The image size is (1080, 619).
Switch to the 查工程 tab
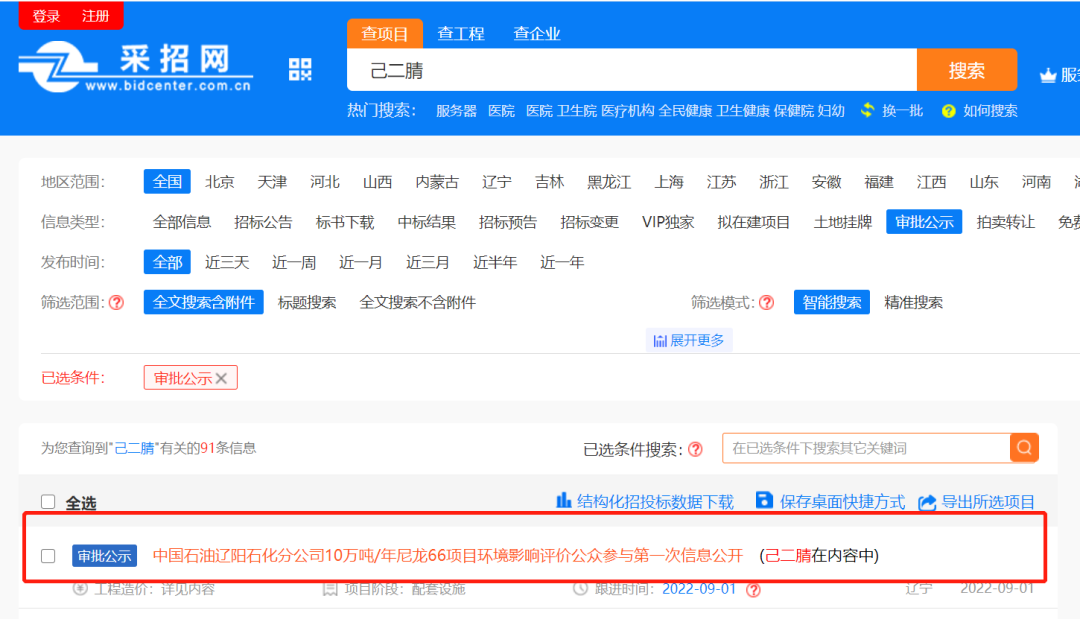pyautogui.click(x=461, y=34)
